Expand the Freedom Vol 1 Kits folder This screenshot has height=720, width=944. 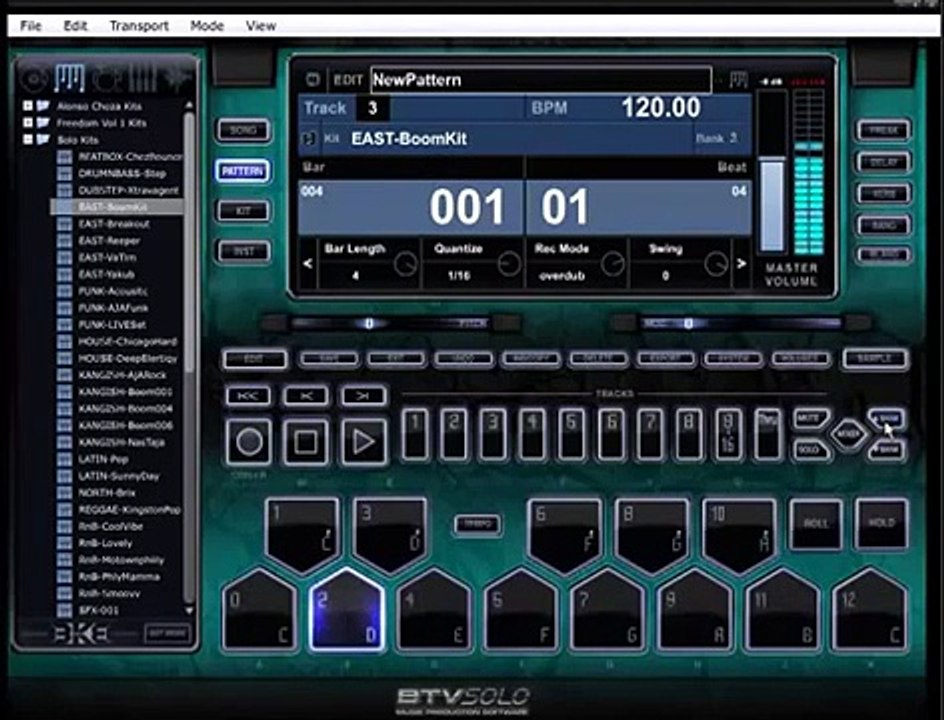[28, 123]
